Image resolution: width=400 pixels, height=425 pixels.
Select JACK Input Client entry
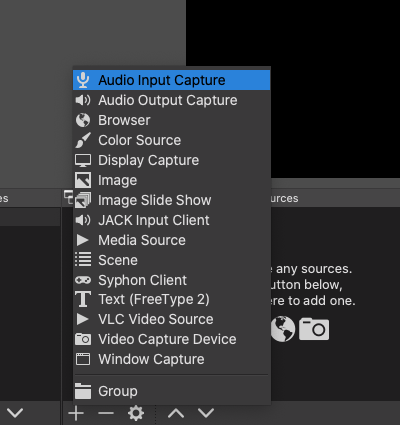tap(172, 220)
